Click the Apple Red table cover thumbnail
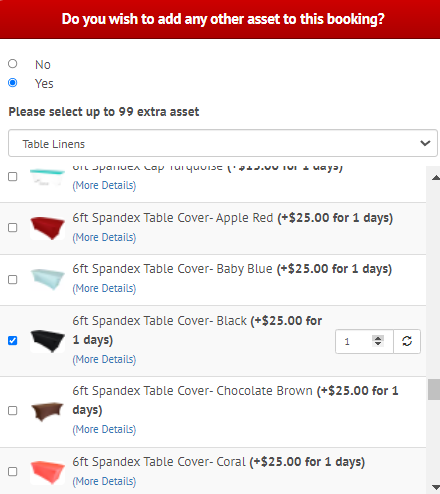 47,228
